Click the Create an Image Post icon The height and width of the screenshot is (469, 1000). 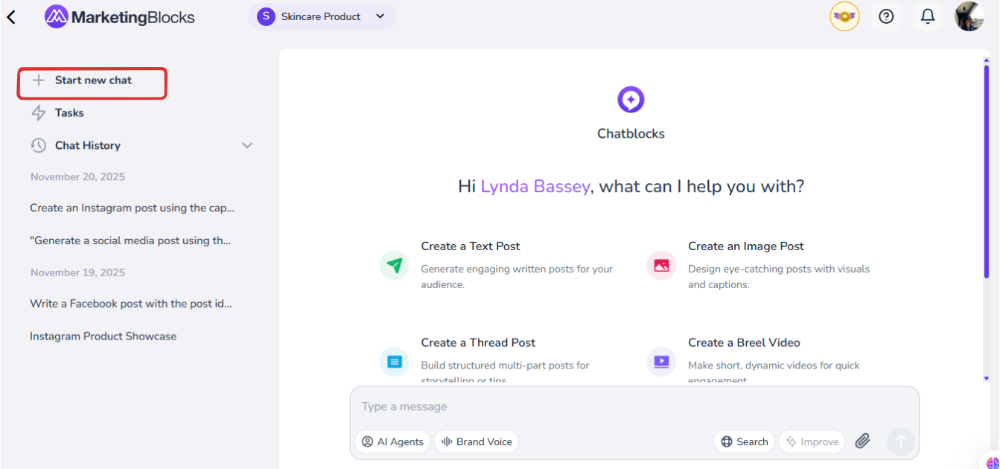coord(661,265)
